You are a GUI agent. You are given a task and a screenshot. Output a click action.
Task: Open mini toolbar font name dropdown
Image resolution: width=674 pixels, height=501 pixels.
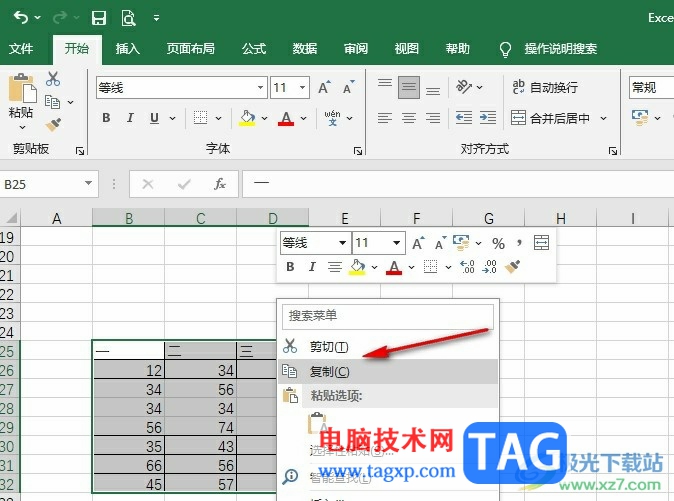click(343, 243)
